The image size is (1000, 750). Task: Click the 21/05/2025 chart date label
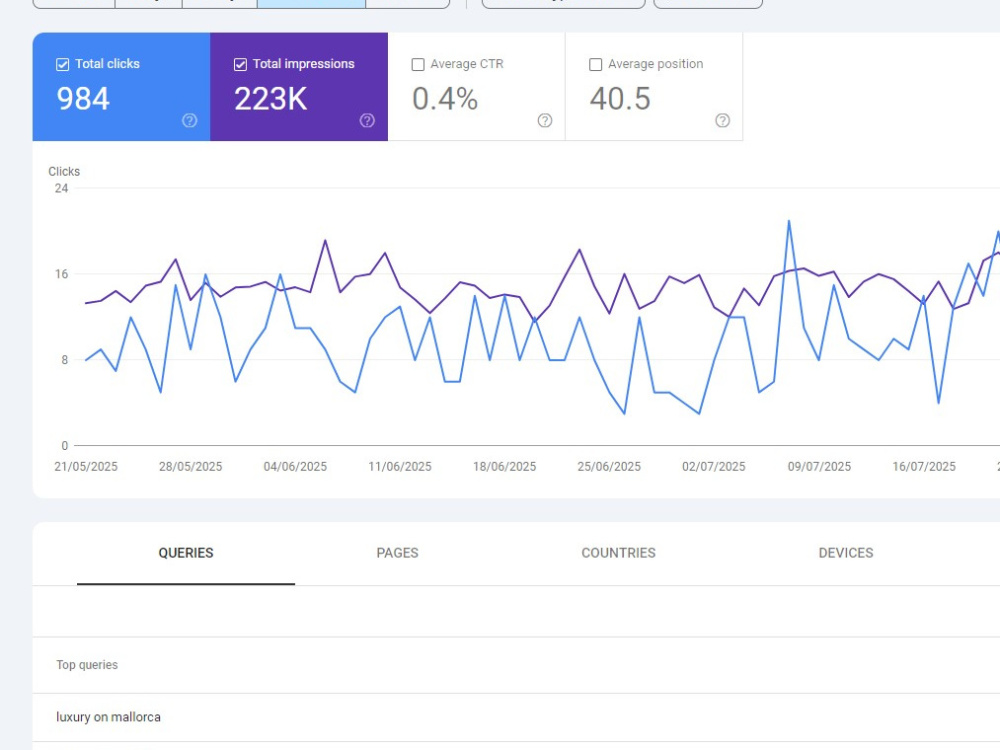pos(86,466)
